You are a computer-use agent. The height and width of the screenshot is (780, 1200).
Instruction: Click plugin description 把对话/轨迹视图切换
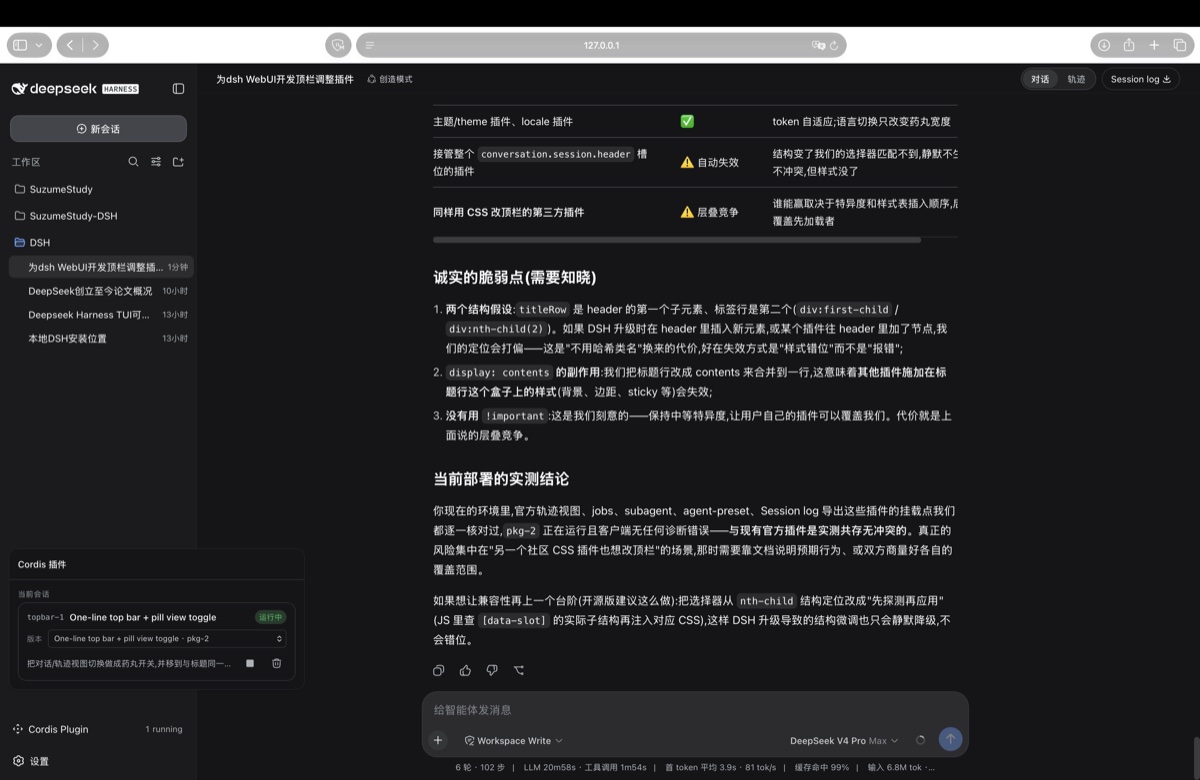point(130,663)
